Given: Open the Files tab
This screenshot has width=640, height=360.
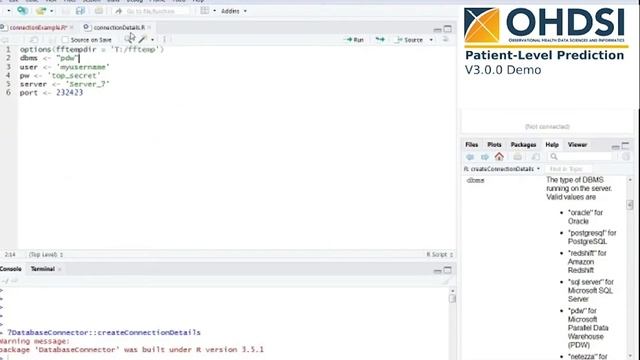Looking at the screenshot, I should coord(471,145).
